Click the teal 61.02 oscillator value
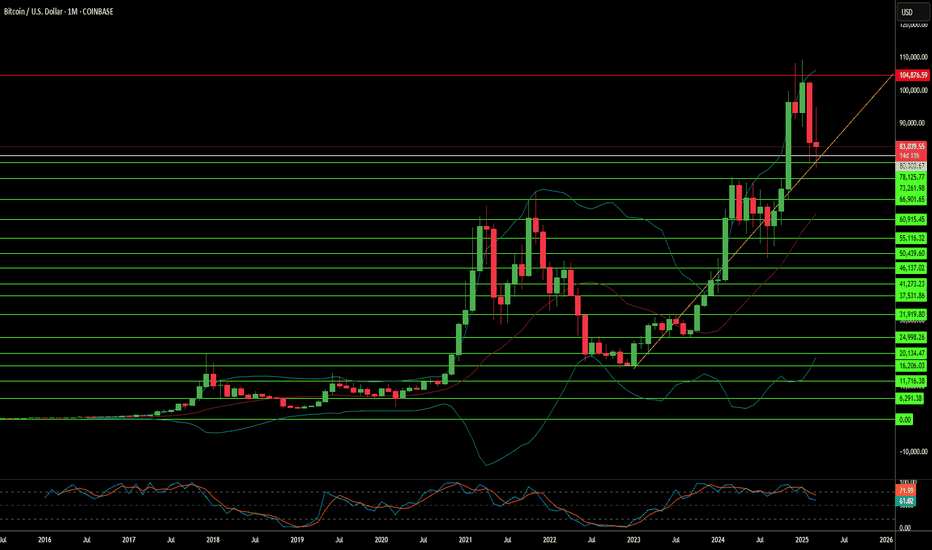932x550 pixels. [x=906, y=501]
